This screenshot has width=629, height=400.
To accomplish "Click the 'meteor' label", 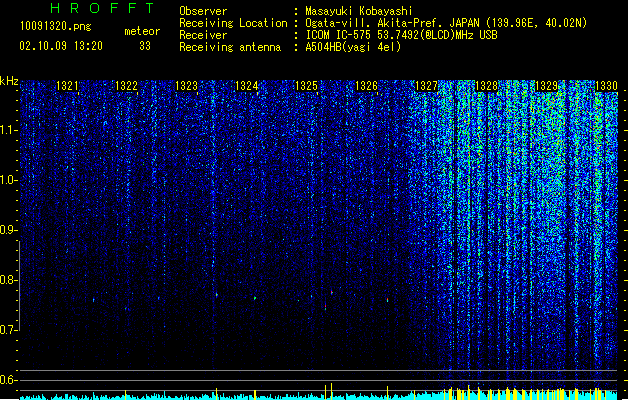I will (142, 31).
